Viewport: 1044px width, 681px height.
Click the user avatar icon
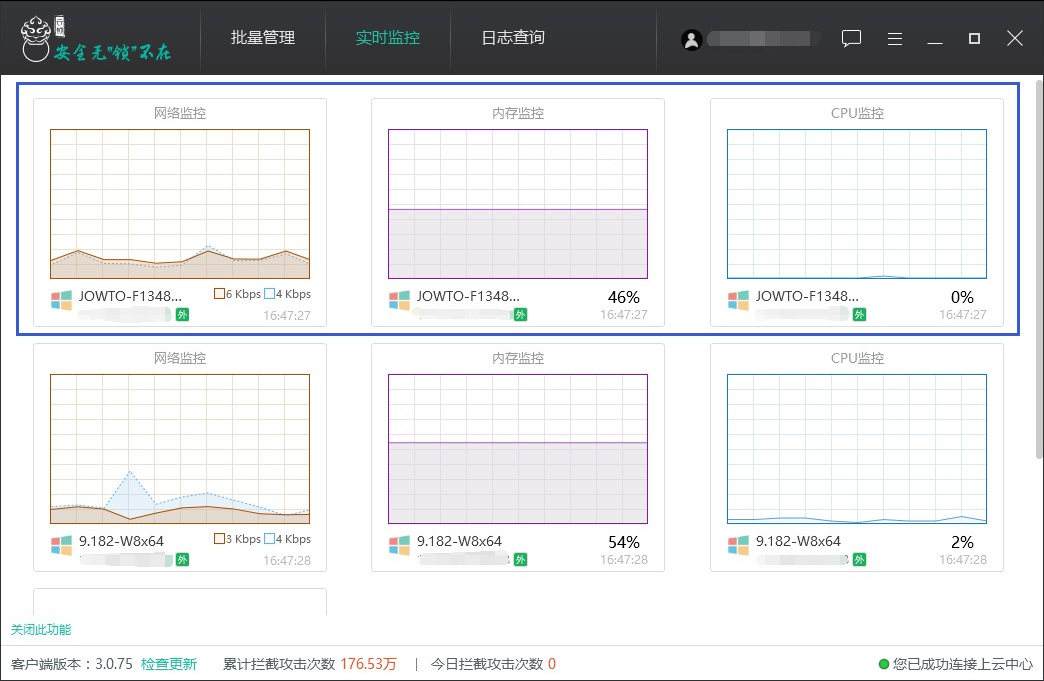[691, 40]
